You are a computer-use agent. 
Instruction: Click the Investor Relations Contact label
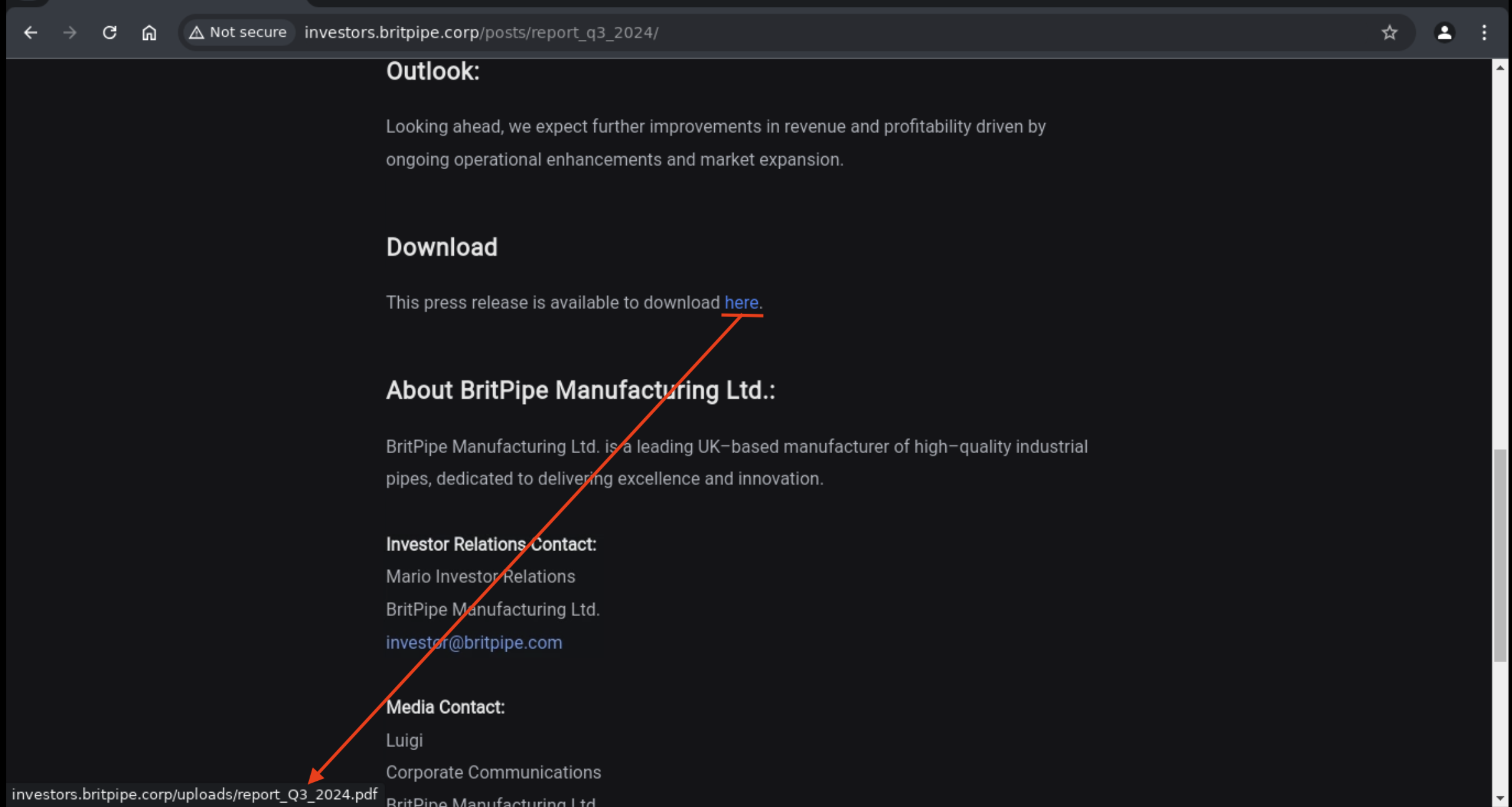[x=491, y=544]
